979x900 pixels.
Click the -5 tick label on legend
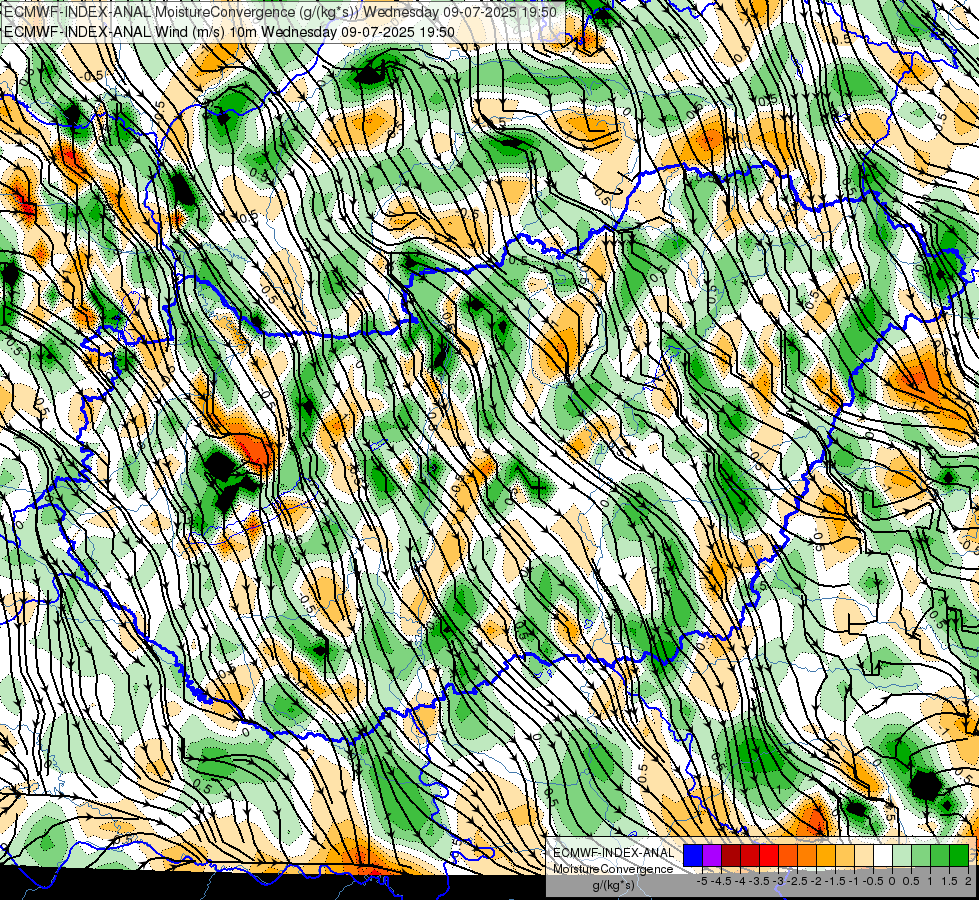coord(702,881)
